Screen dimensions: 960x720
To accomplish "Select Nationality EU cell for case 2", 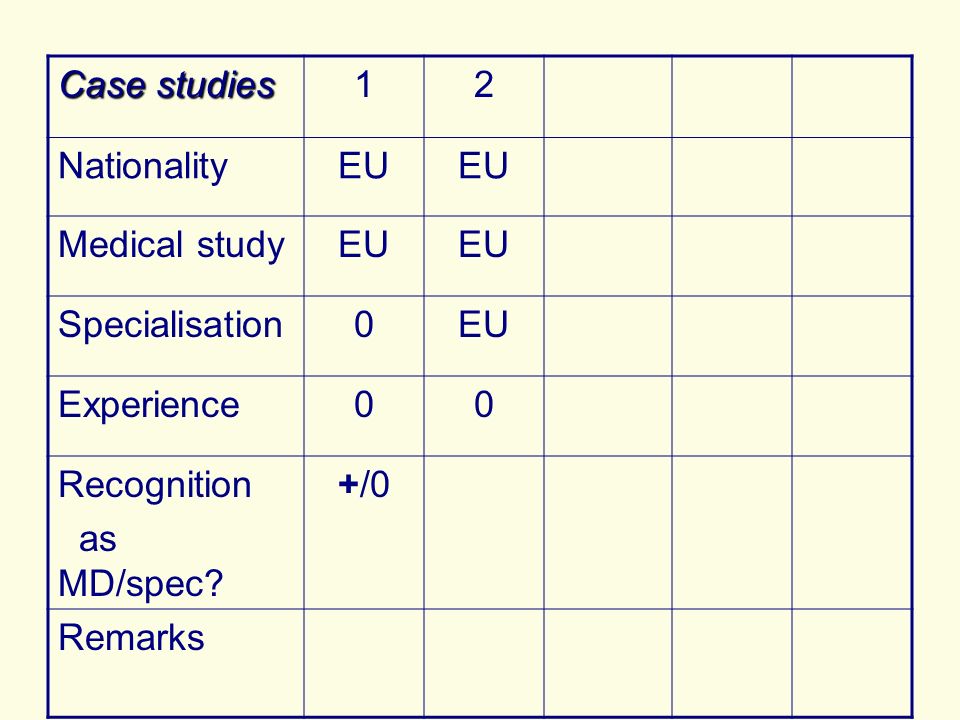I will (x=484, y=176).
